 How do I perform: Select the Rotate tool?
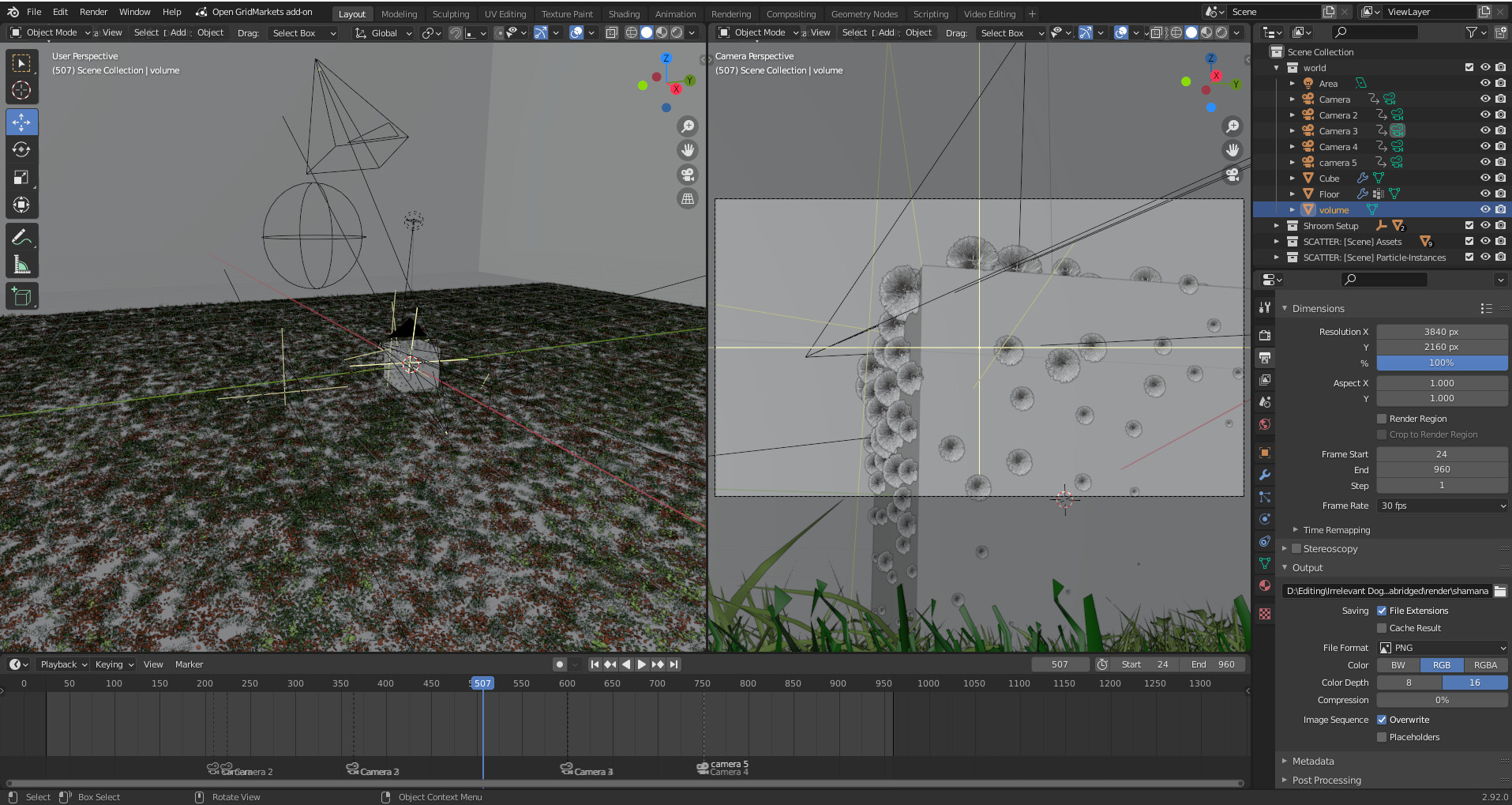click(22, 149)
